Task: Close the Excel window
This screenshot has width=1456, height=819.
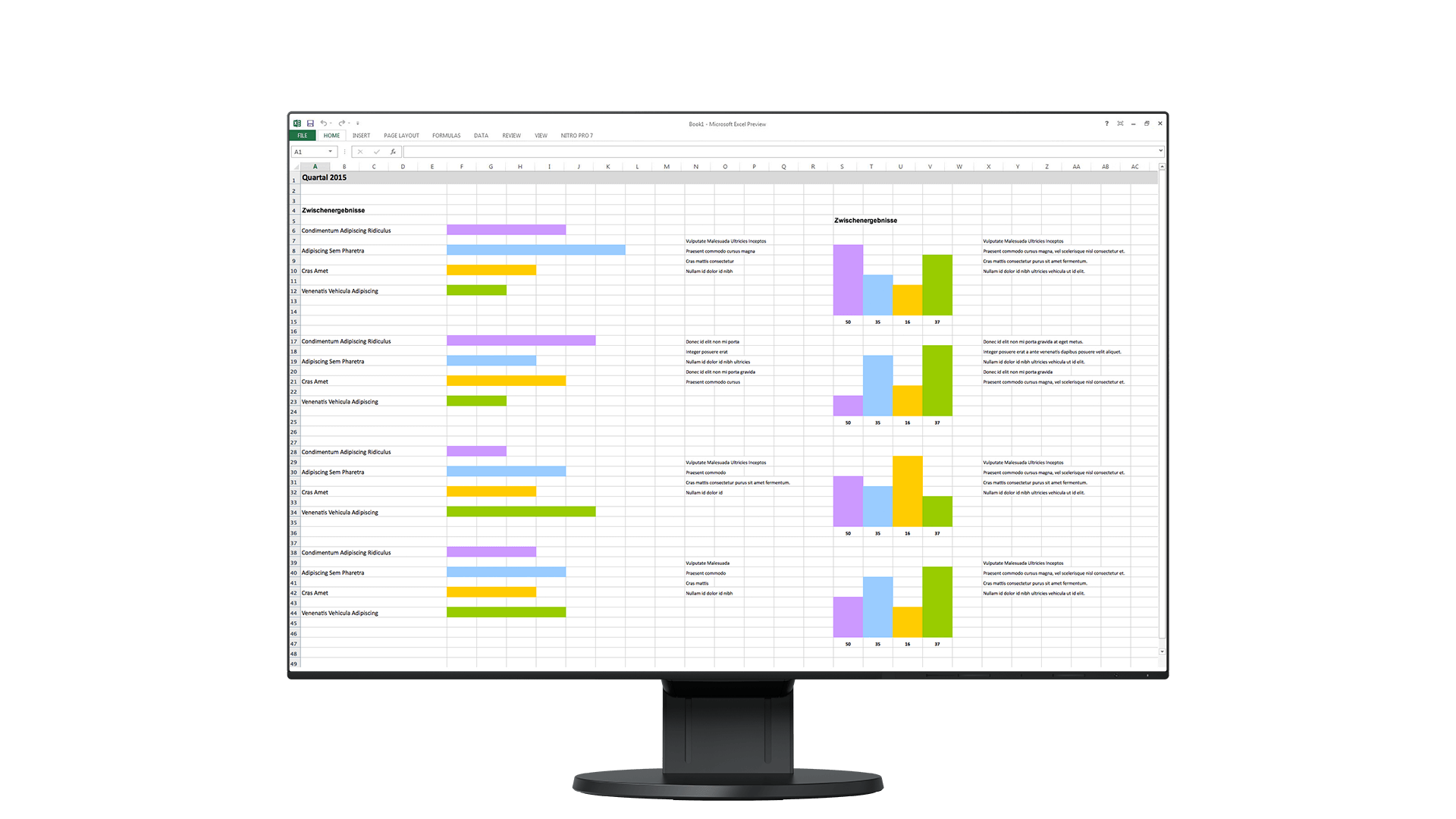Action: tap(1159, 124)
